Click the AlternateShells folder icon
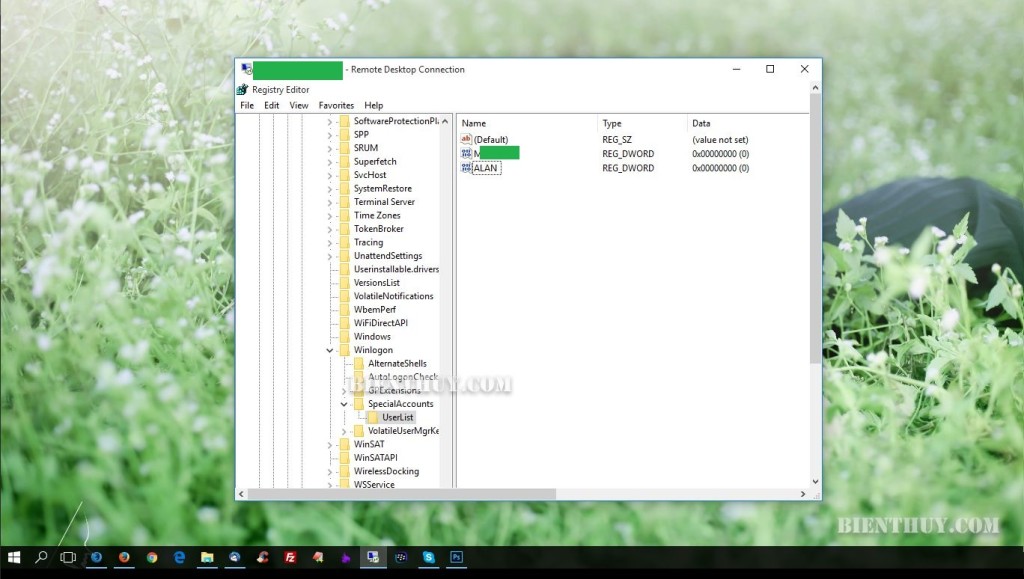Image resolution: width=1024 pixels, height=579 pixels. pos(359,364)
